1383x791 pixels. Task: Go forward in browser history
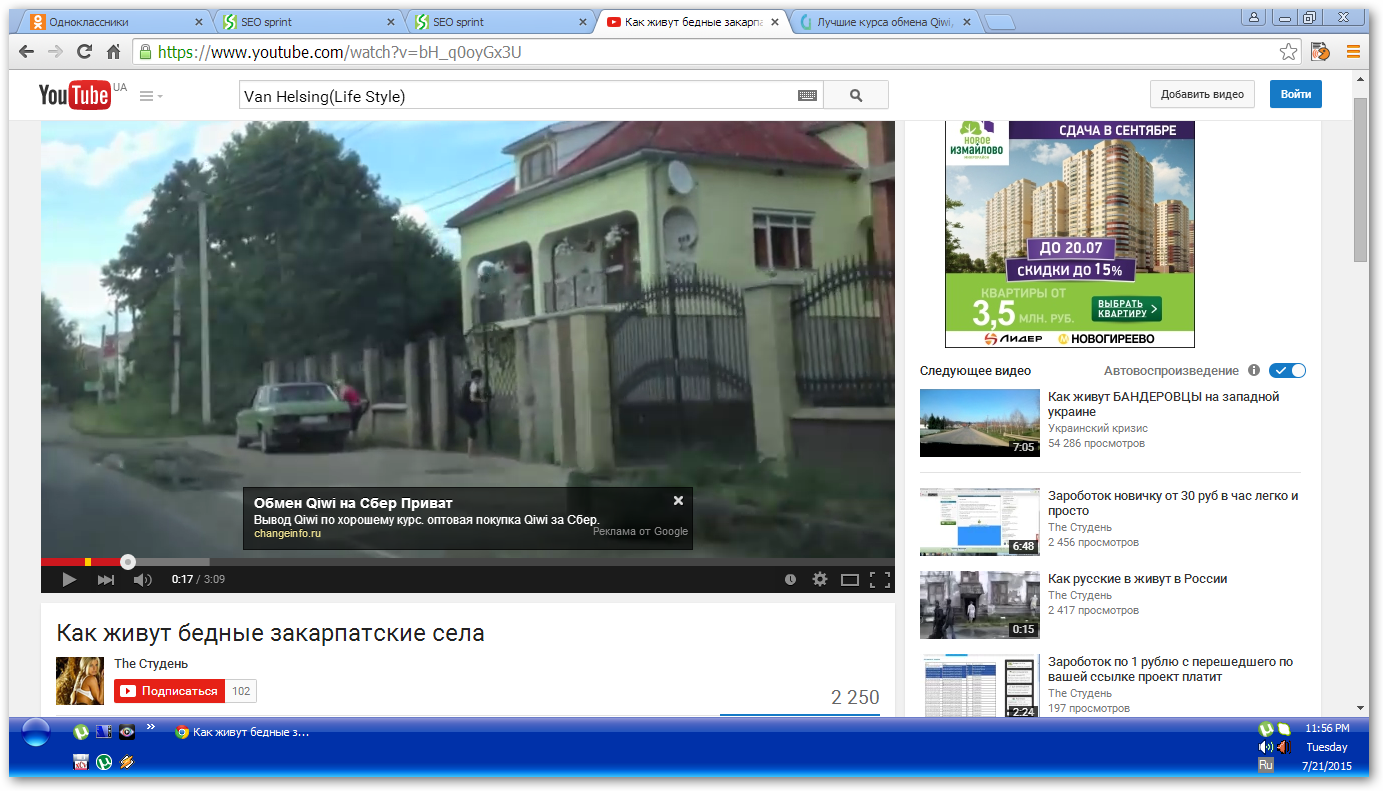click(x=55, y=52)
